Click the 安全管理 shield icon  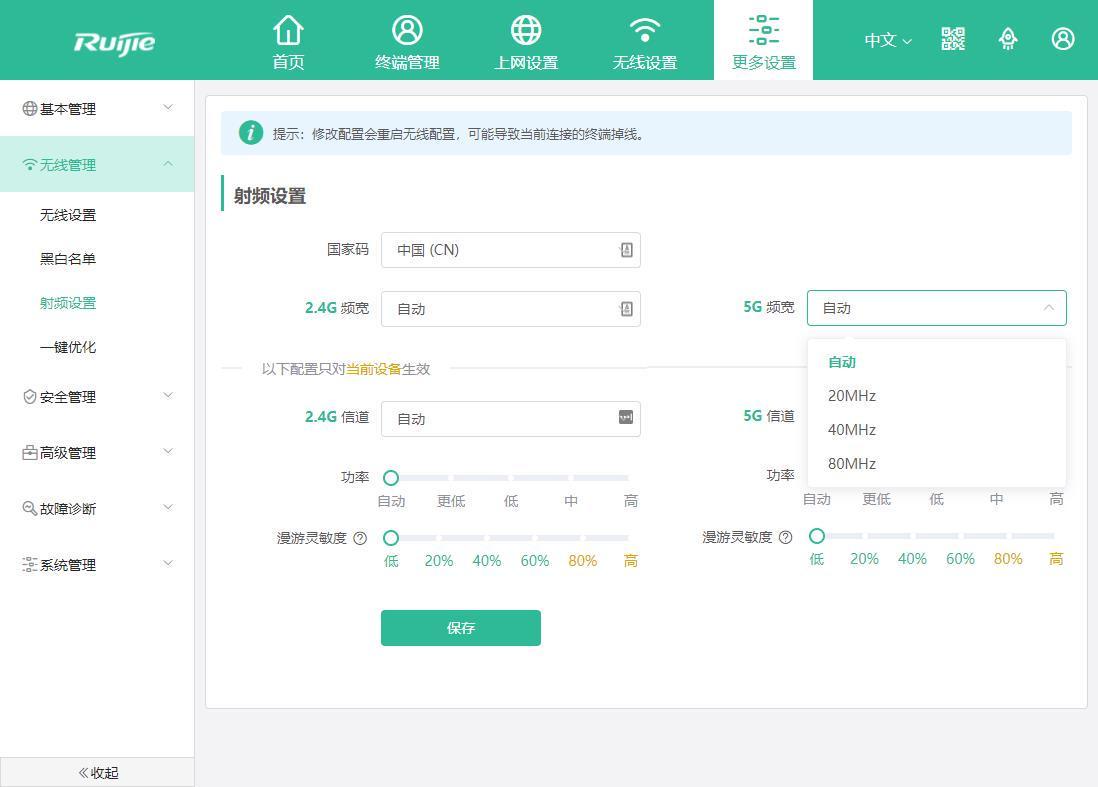(x=29, y=397)
